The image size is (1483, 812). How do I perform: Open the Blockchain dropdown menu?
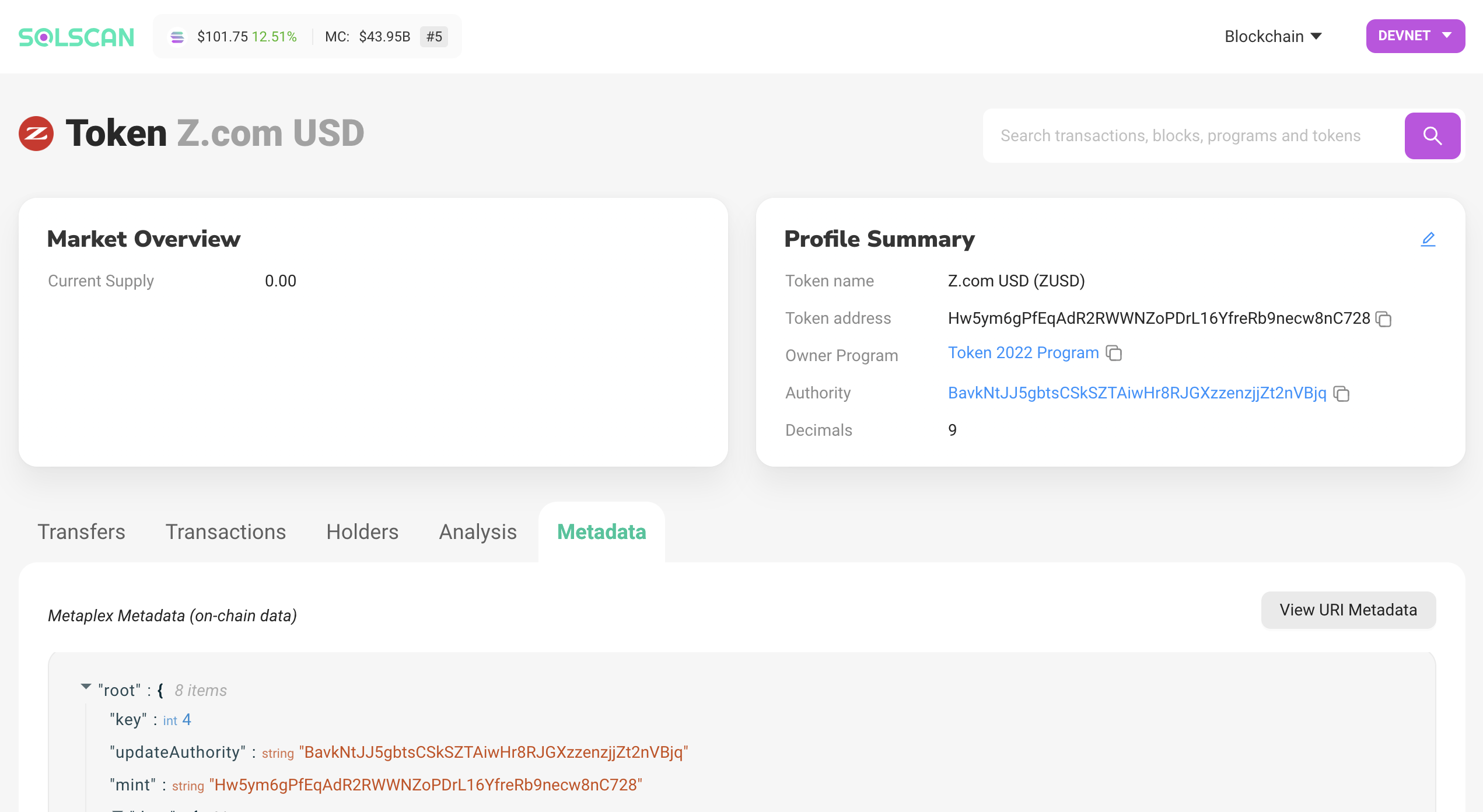(x=1273, y=36)
